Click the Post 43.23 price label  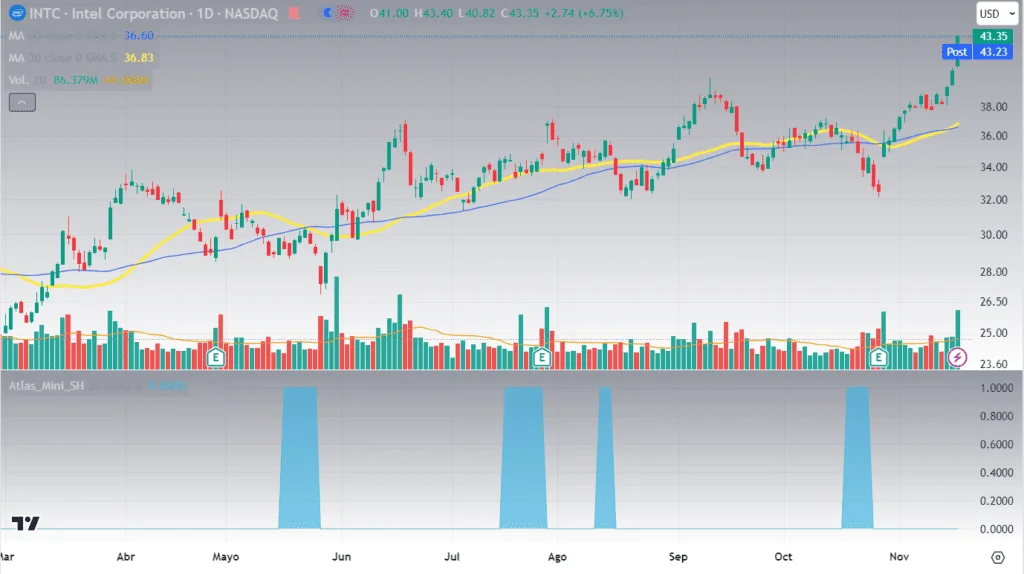coord(978,52)
